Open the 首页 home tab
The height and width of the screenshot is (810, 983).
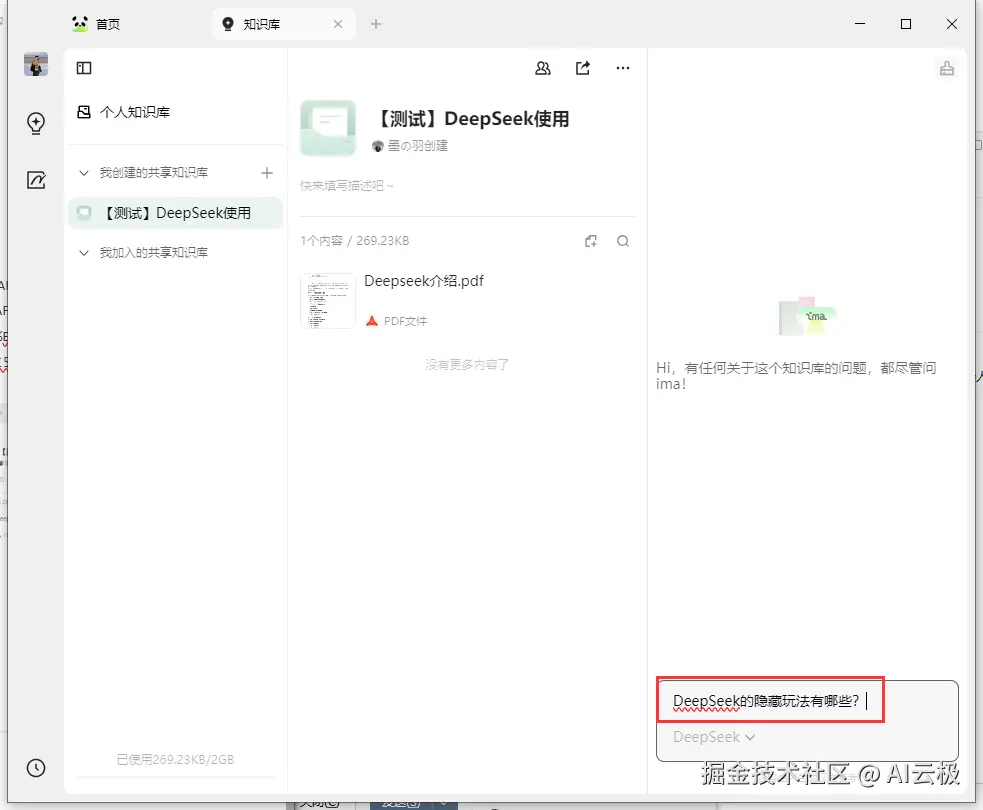coord(96,24)
